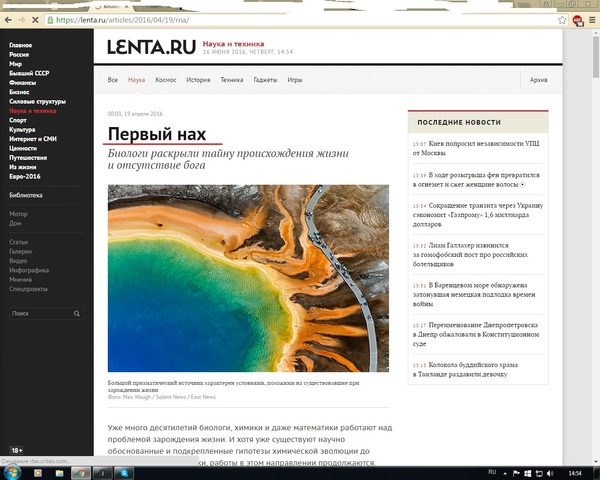The height and width of the screenshot is (480, 600).
Task: Open Евро-2016 in the sidebar
Action: pos(25,176)
